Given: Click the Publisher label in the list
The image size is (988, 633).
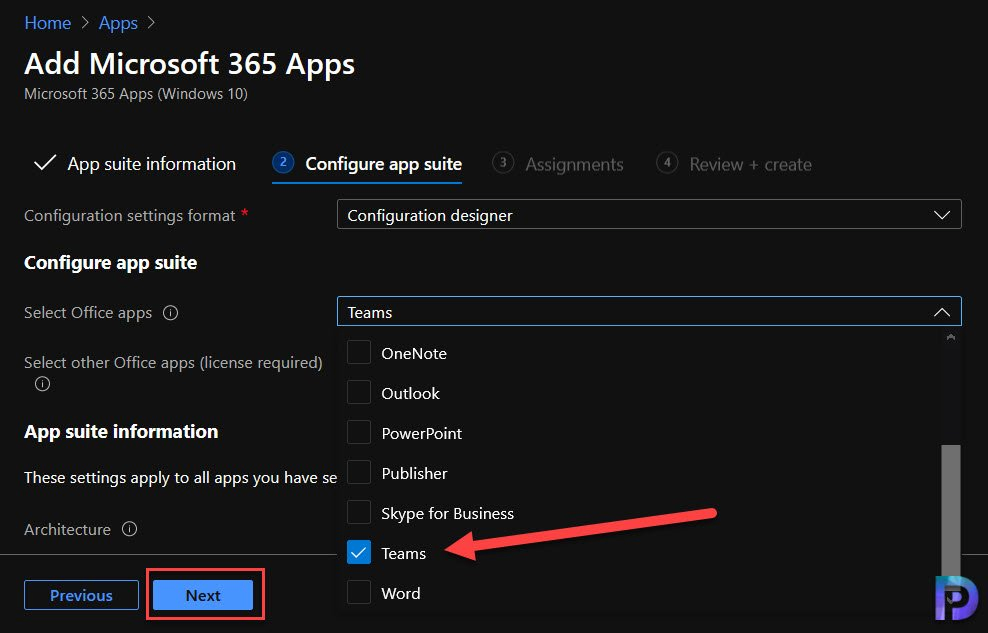Looking at the screenshot, I should pyautogui.click(x=414, y=473).
